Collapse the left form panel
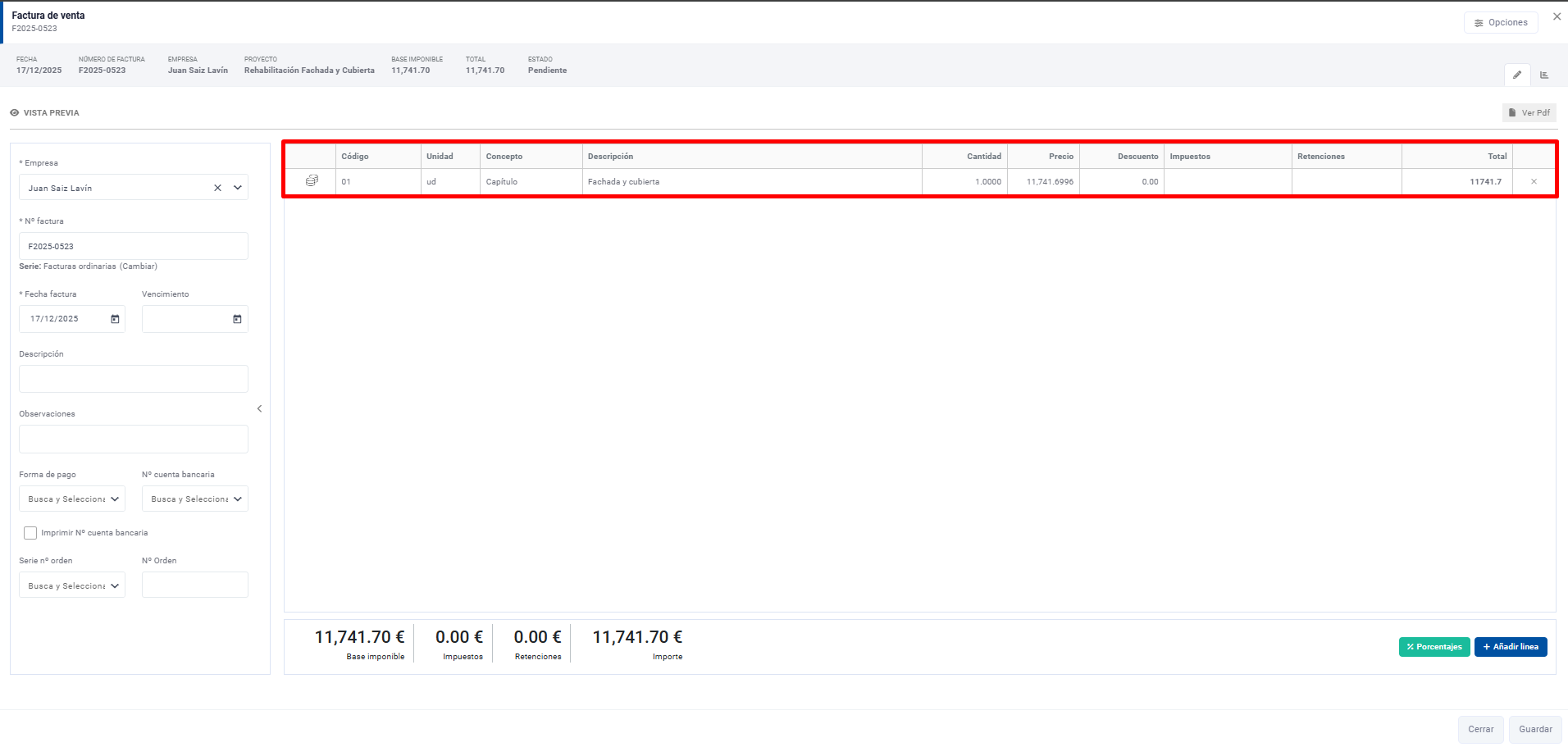The image size is (1568, 747). point(259,408)
